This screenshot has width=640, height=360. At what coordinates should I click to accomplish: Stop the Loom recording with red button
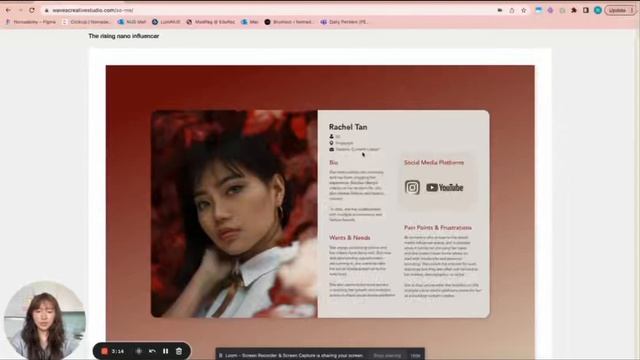pyautogui.click(x=104, y=351)
